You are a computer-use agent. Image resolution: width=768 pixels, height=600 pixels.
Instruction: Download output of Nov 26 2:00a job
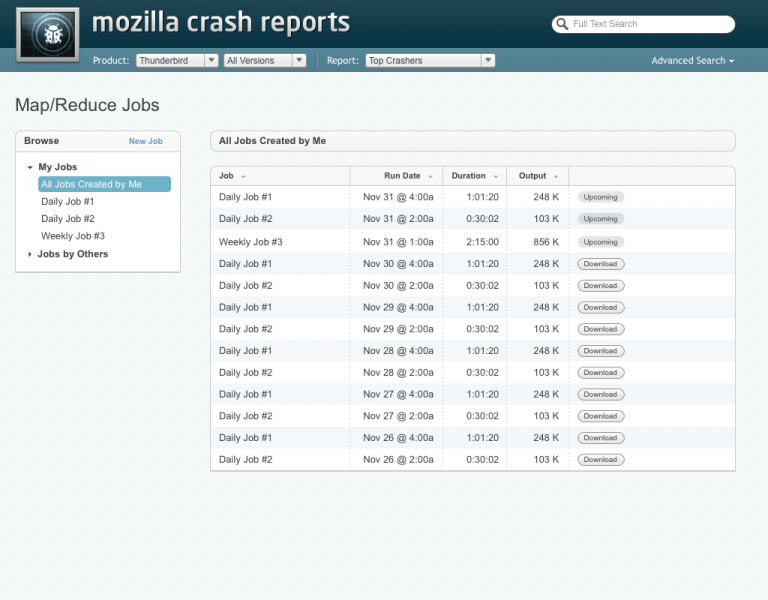pos(600,459)
